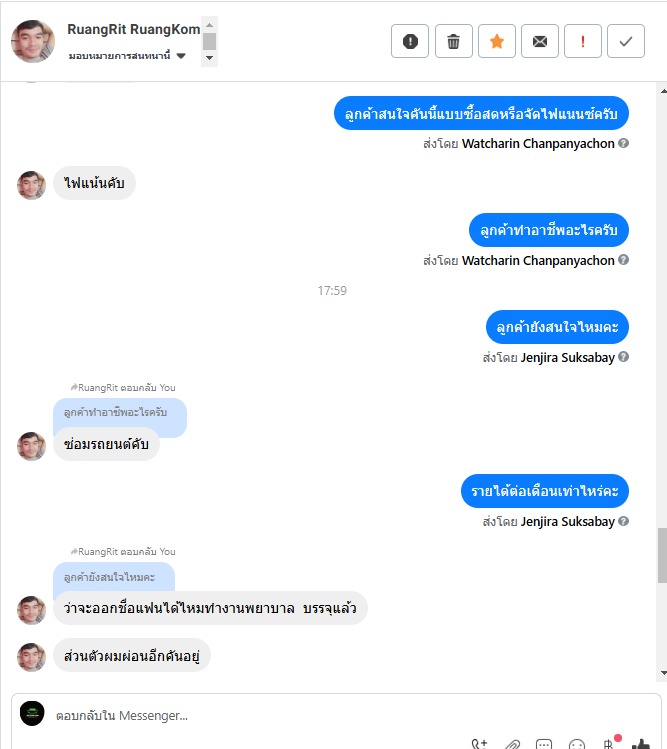Click the spam alert circle icon
Image resolution: width=667 pixels, height=749 pixels.
(409, 41)
